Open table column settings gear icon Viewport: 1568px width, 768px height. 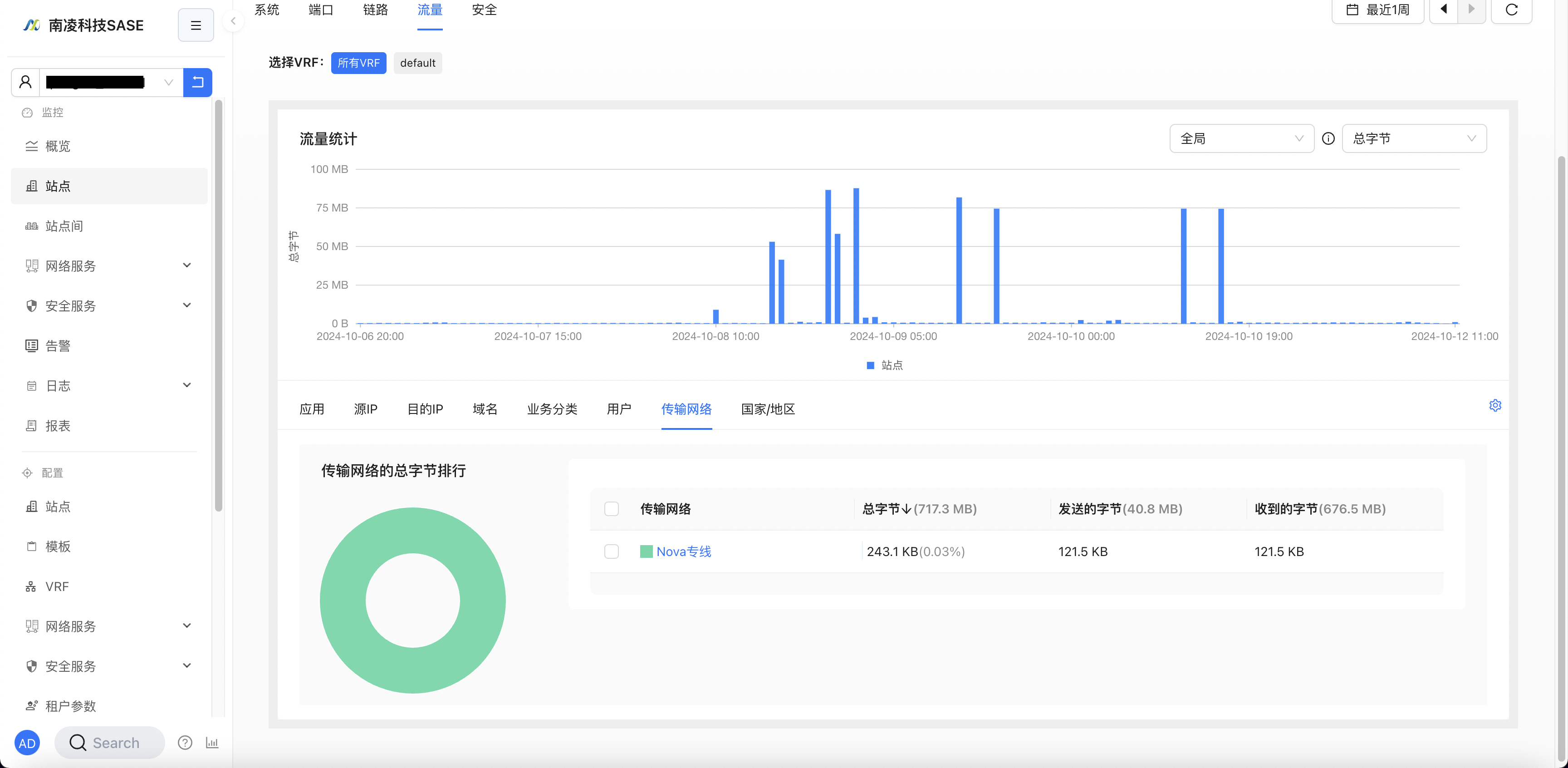[1495, 406]
